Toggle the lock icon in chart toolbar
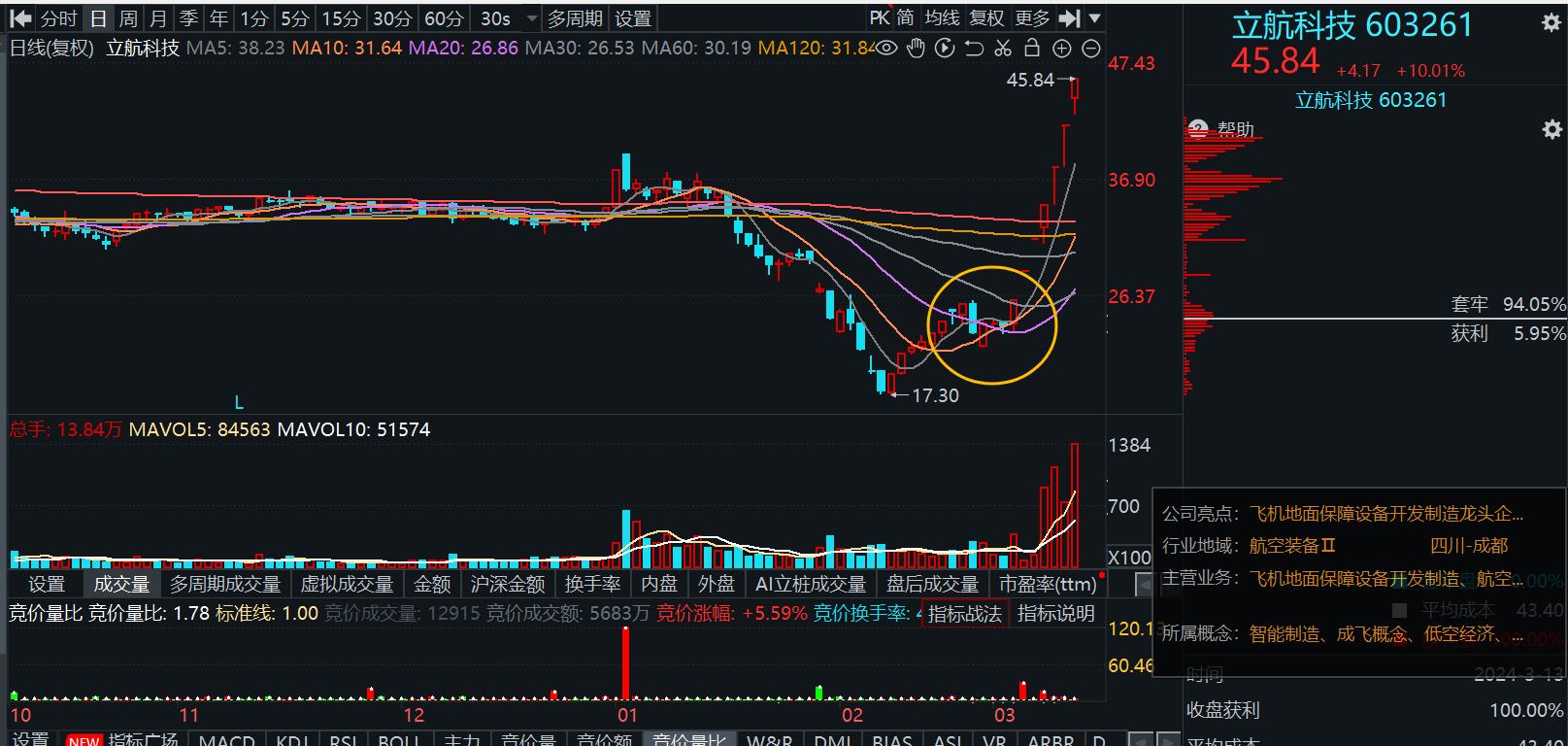The width and height of the screenshot is (1568, 746). (1032, 48)
